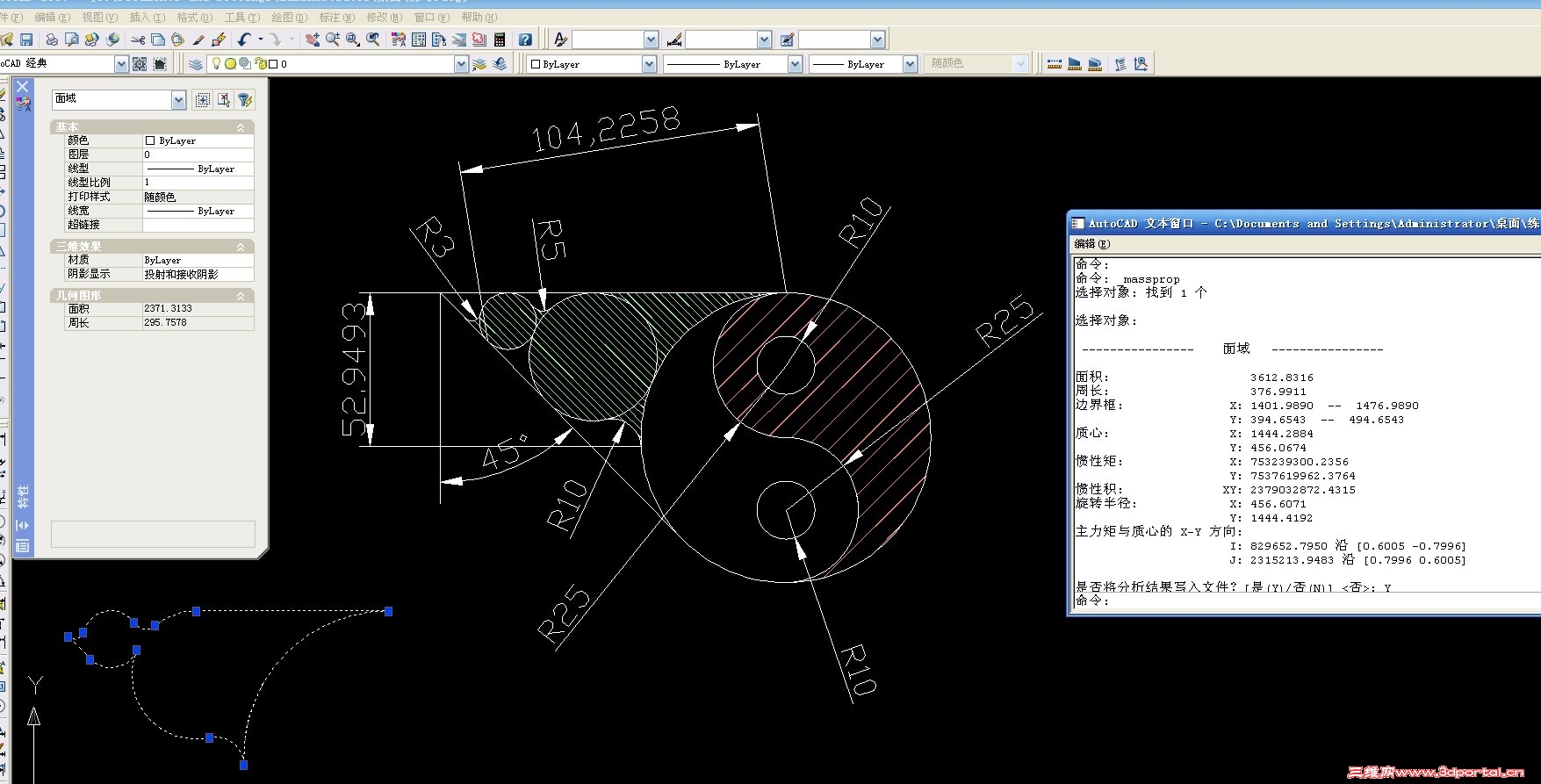Open the 绘图(D) menu
This screenshot has width=1541, height=784.
[289, 17]
